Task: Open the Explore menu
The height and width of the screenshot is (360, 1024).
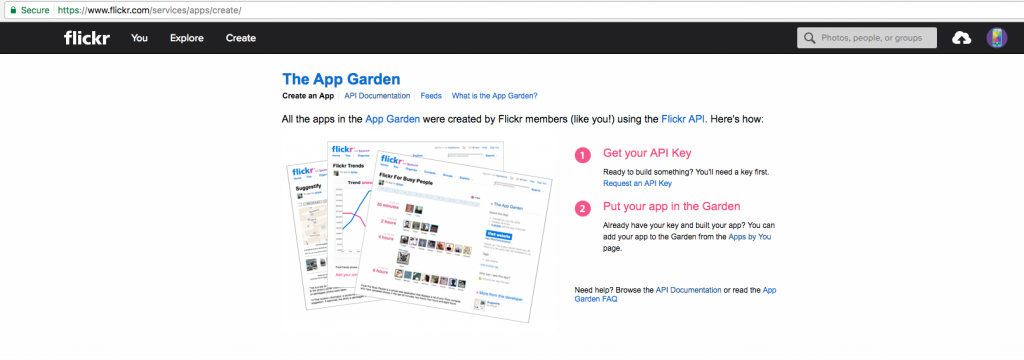Action: pos(187,38)
